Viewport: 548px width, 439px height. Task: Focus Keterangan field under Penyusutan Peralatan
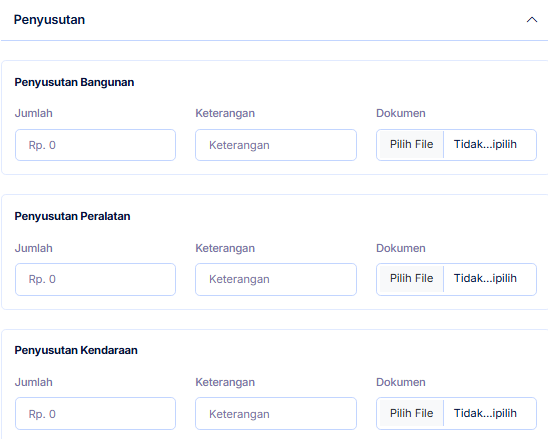pos(276,279)
